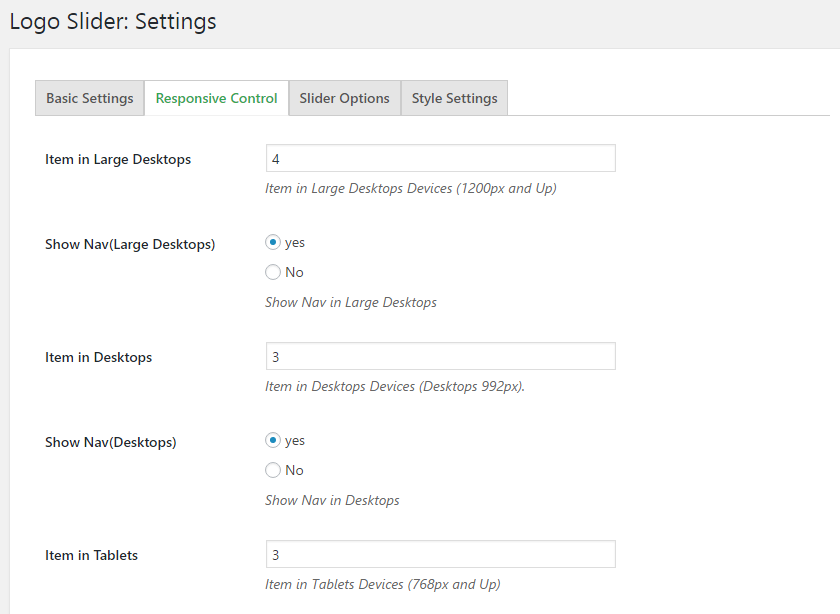Click the 'Item in Large Desktops' label
The height and width of the screenshot is (614, 840).
click(118, 160)
